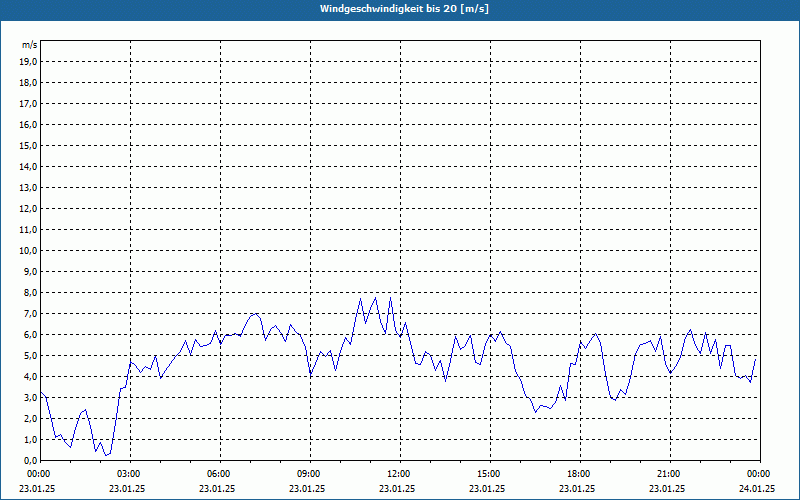Click the 23.01.25 date below 06:00
The image size is (800, 500).
(217, 488)
